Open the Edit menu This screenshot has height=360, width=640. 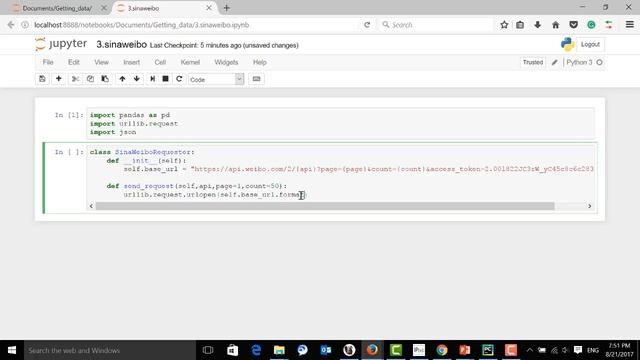point(74,62)
